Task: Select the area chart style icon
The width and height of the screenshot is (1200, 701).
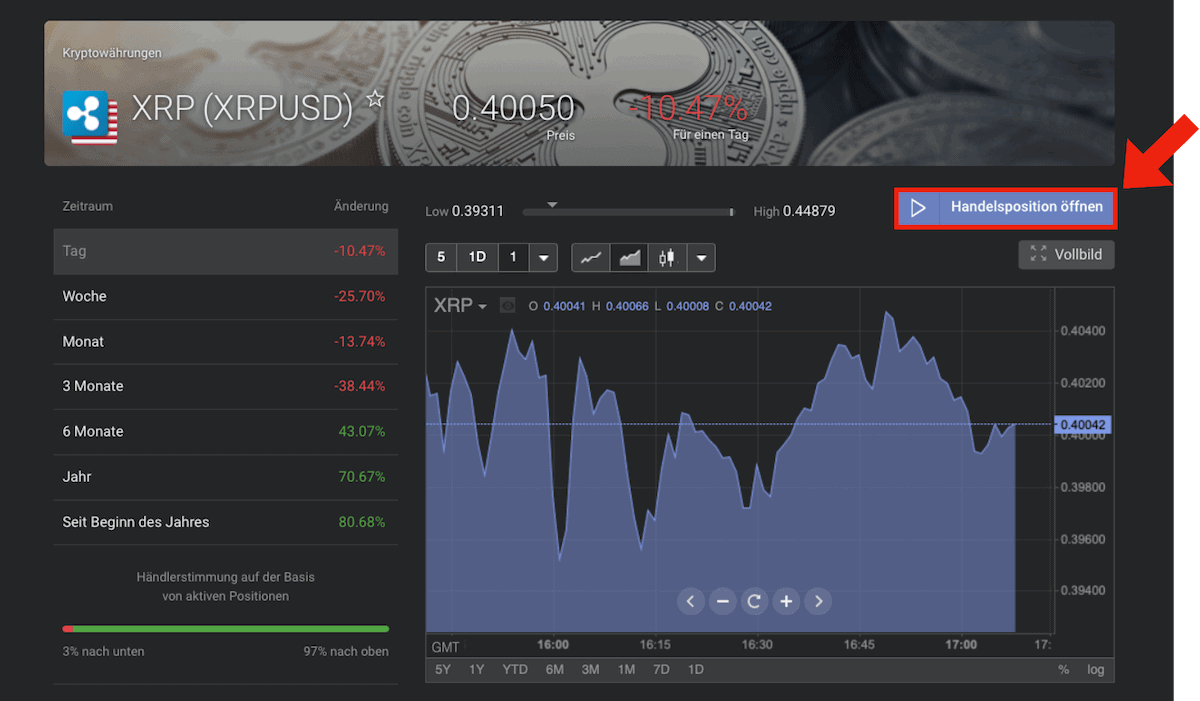Action: [628, 257]
